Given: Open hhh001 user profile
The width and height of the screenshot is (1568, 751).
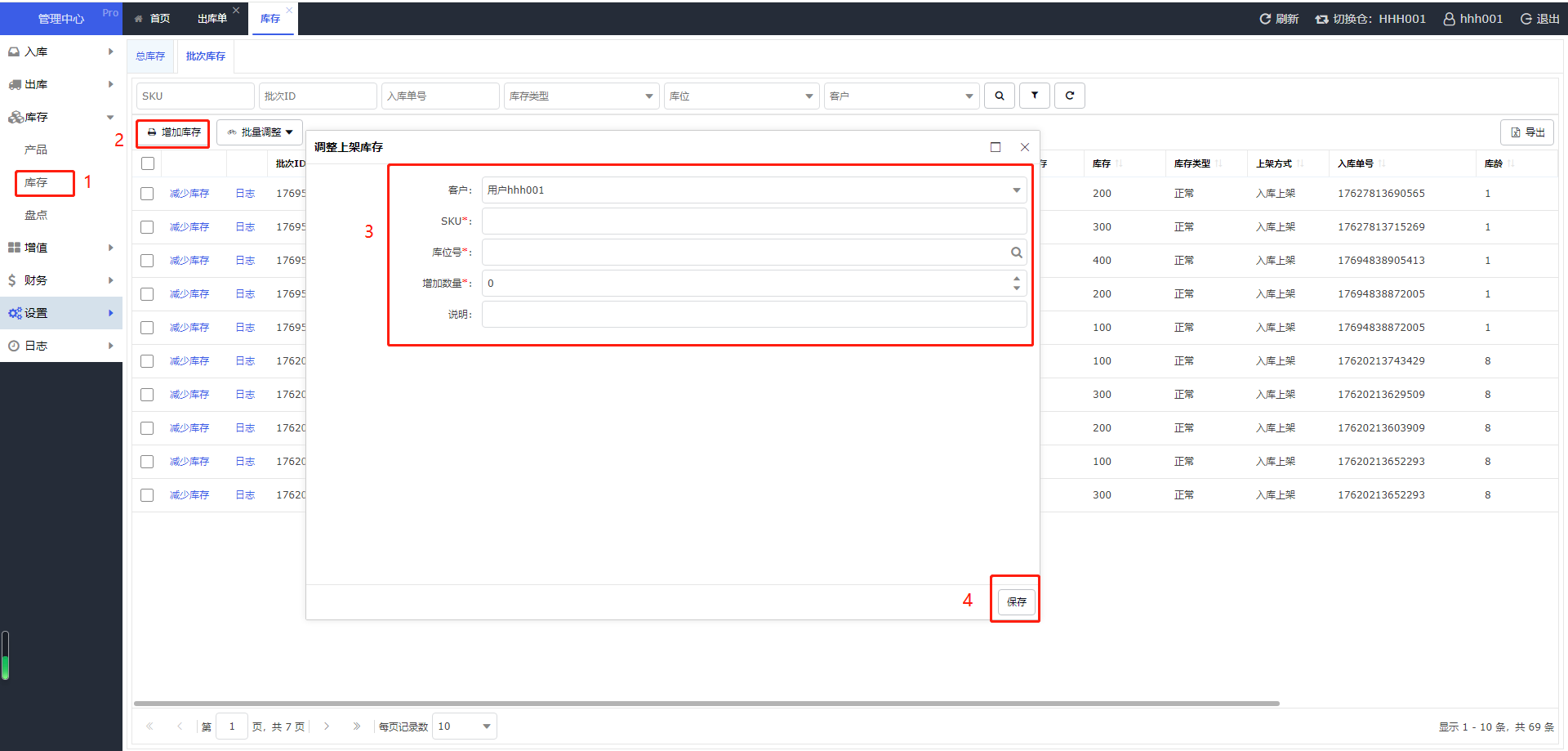Looking at the screenshot, I should (x=1473, y=19).
